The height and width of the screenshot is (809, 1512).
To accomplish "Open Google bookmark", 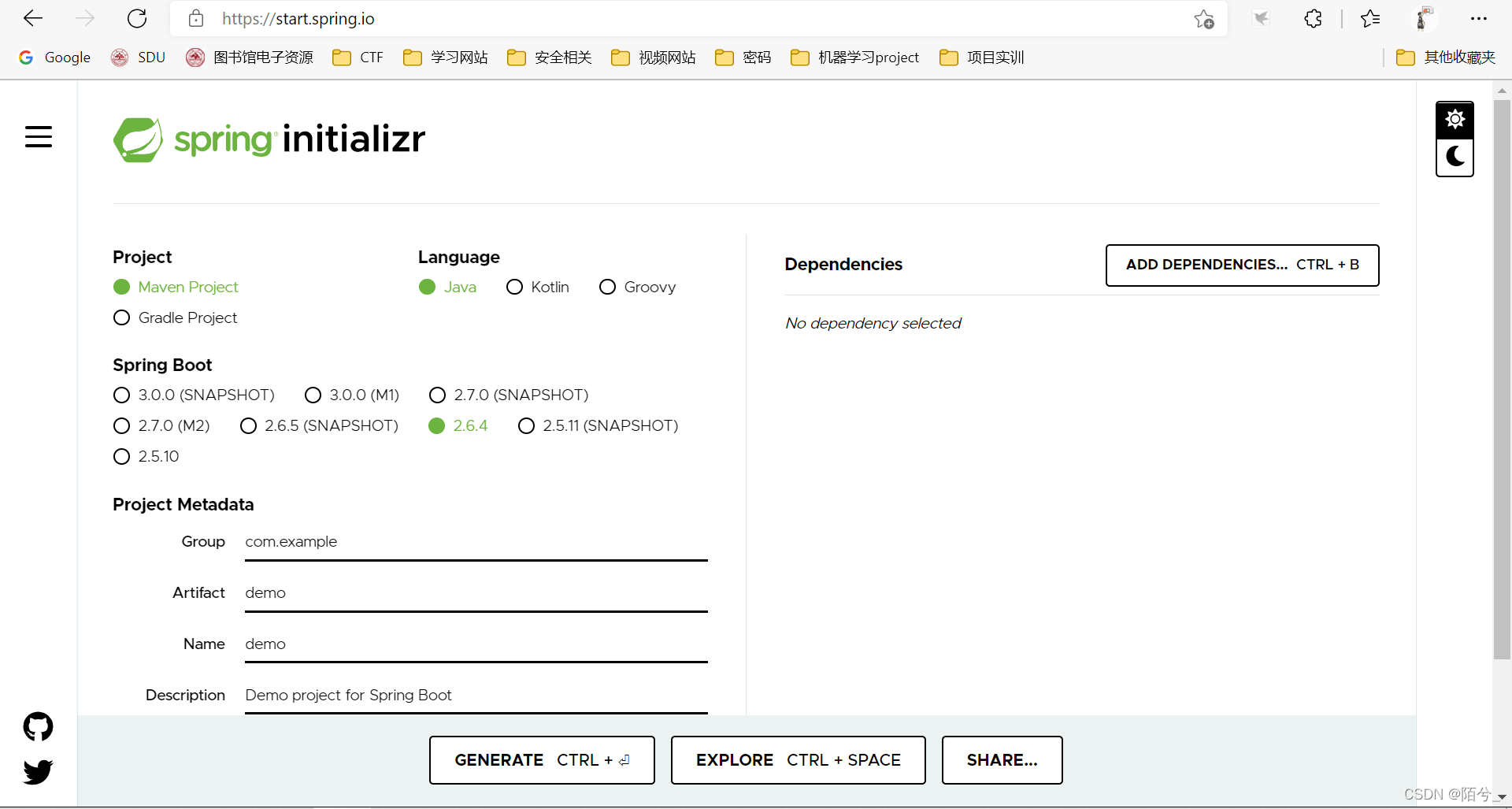I will point(54,58).
